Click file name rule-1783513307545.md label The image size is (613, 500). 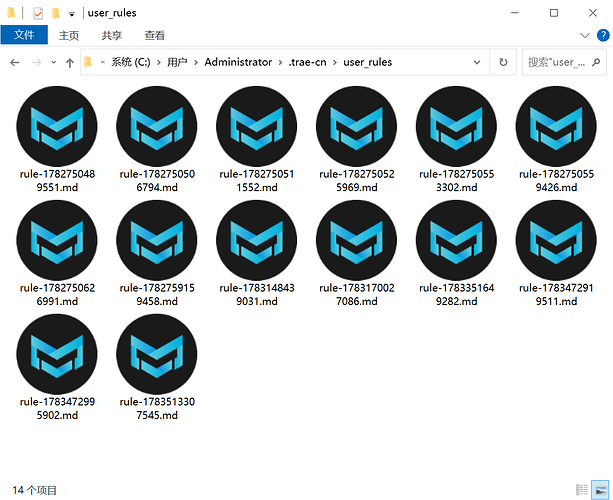click(157, 408)
